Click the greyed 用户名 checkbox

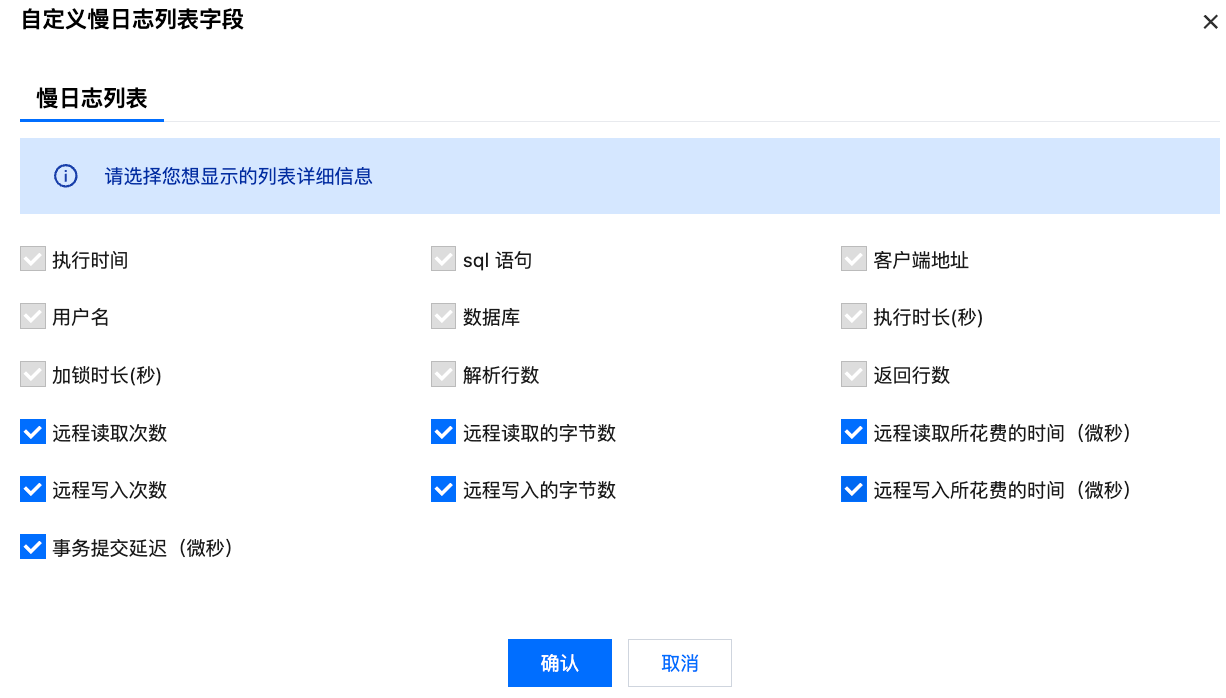point(33,317)
